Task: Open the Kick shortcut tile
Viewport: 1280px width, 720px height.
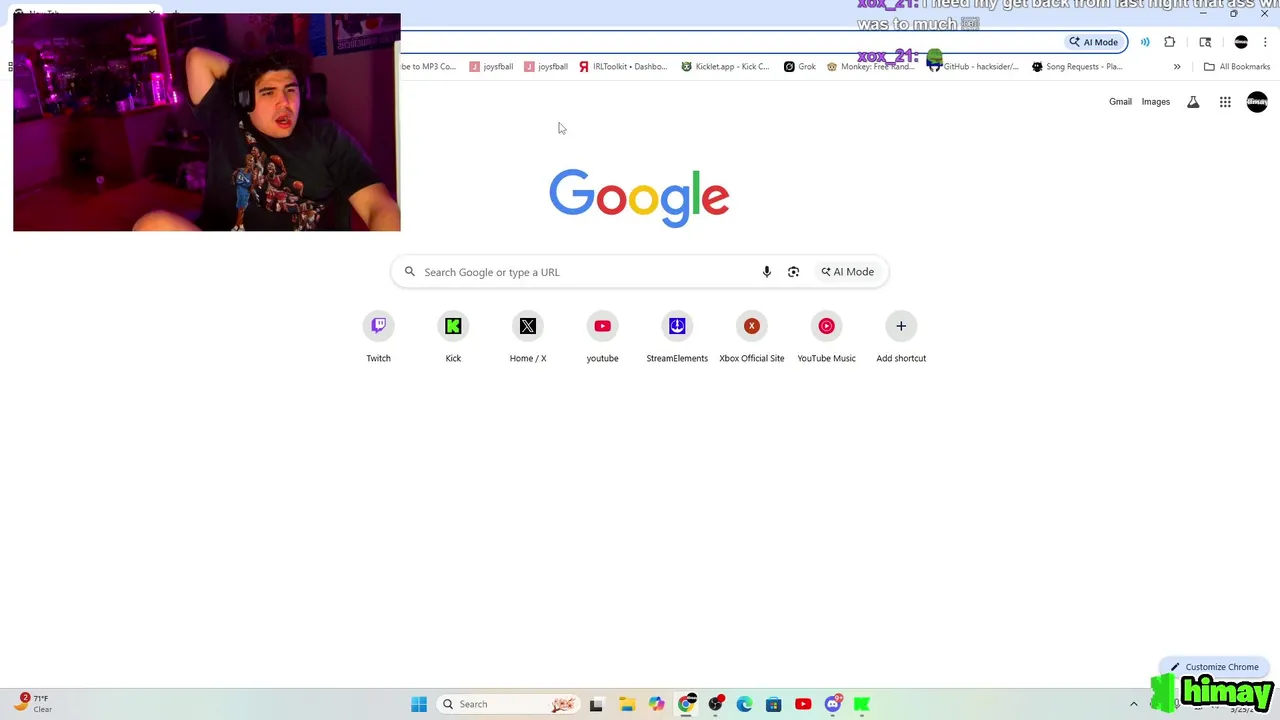Action: click(453, 337)
